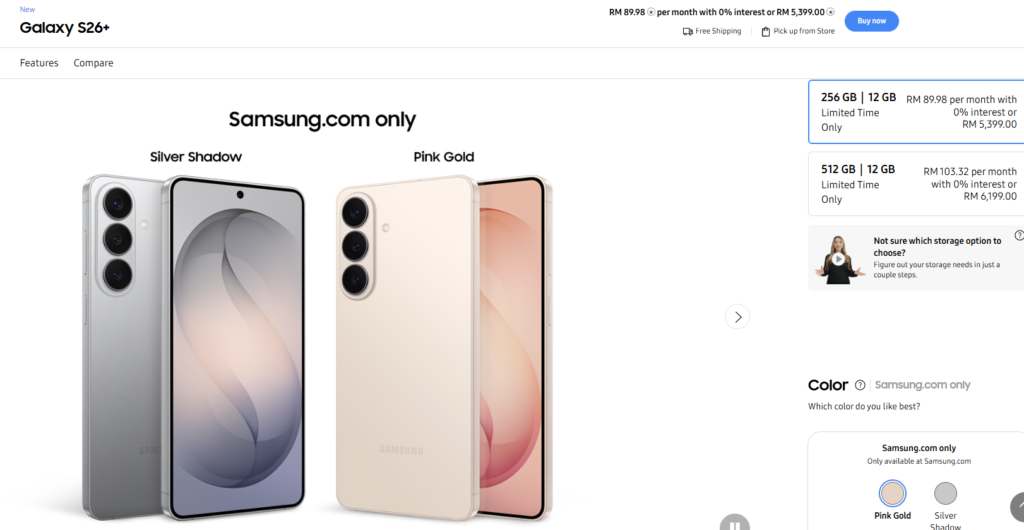The width and height of the screenshot is (1024, 530).
Task: Open the Features tab
Action: [x=39, y=63]
